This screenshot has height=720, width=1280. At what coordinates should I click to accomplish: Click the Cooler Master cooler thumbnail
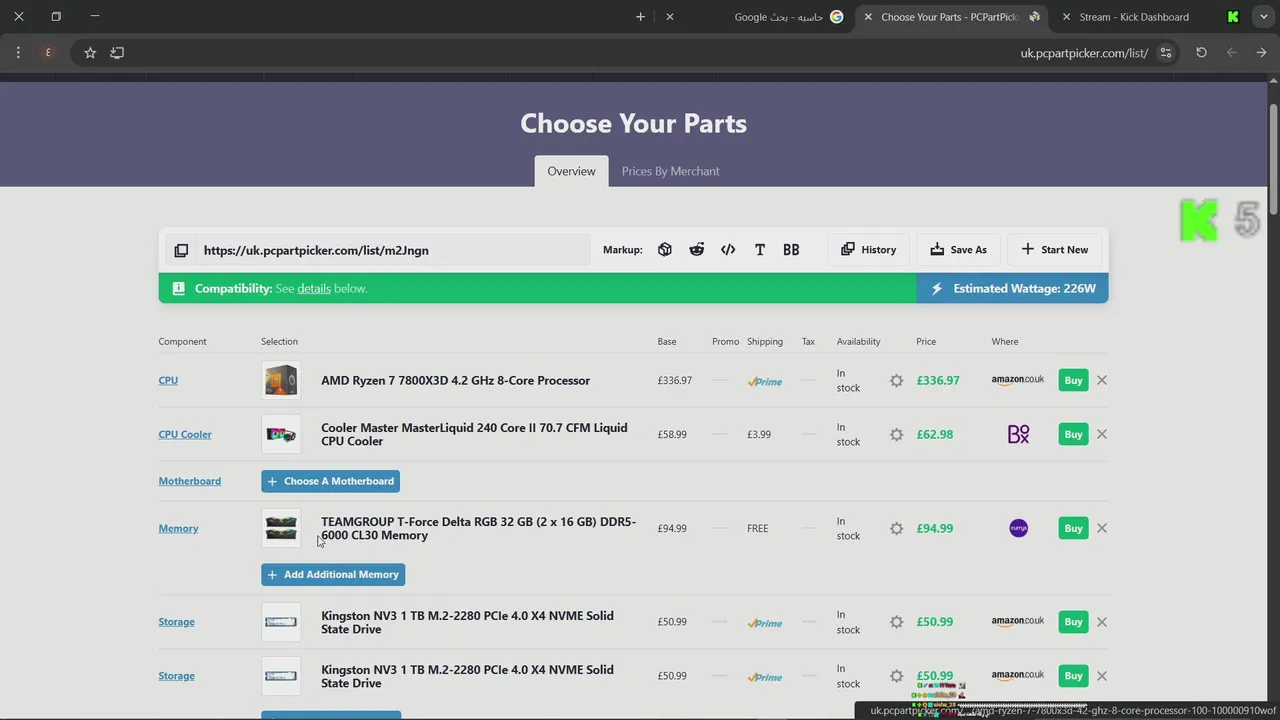281,434
